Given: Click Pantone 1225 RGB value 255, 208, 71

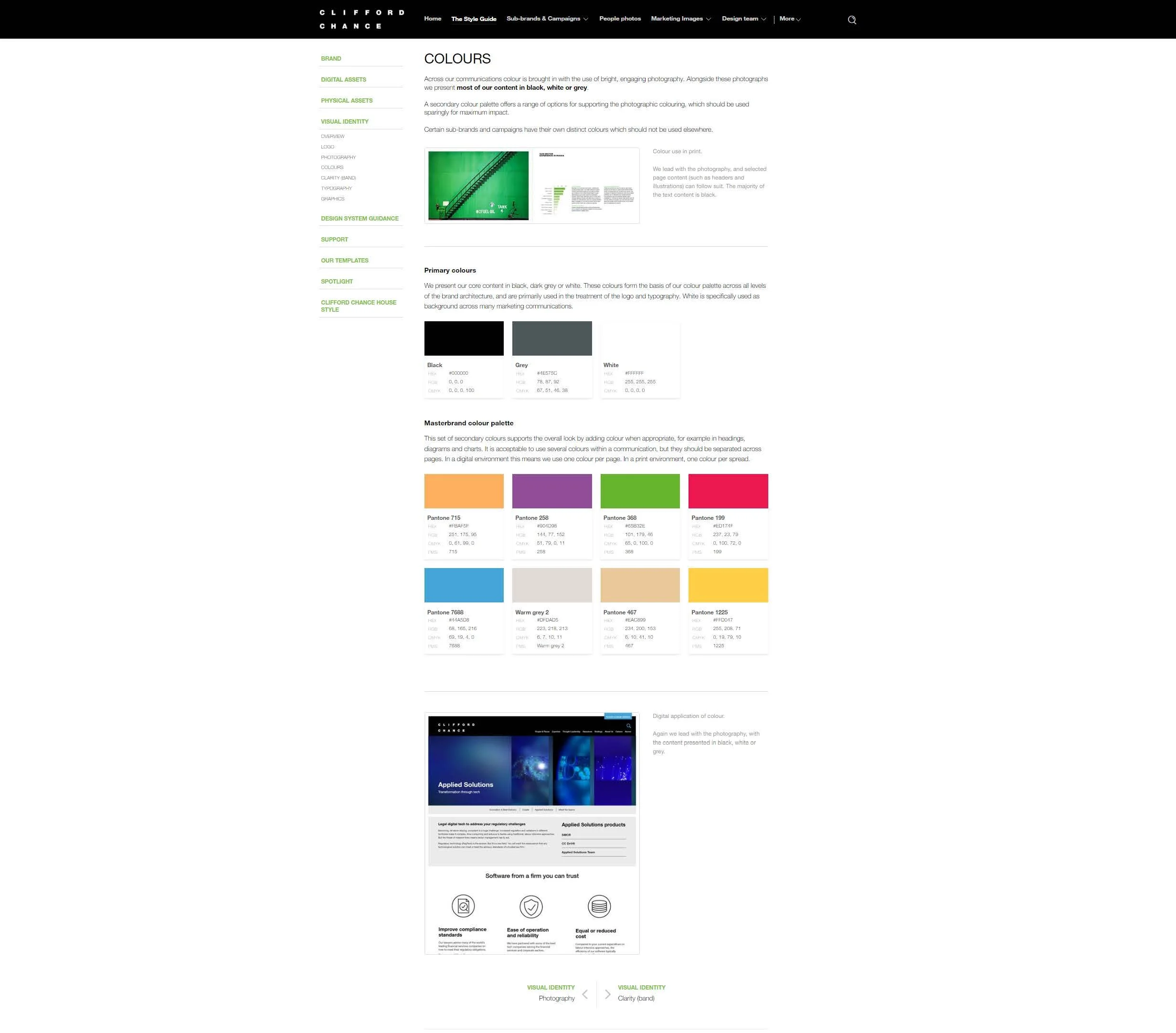Looking at the screenshot, I should (727, 629).
